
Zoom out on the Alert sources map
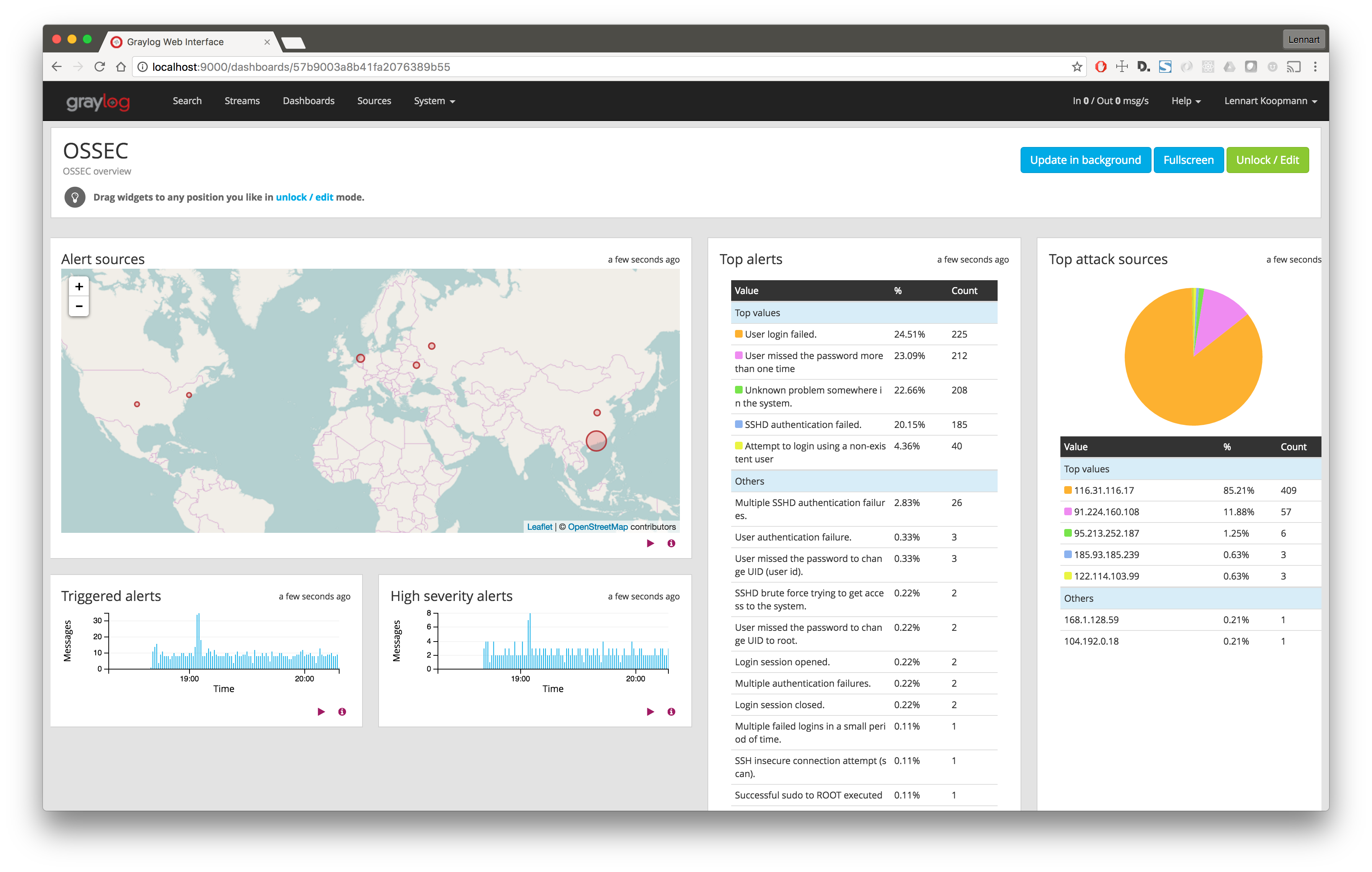click(x=79, y=306)
